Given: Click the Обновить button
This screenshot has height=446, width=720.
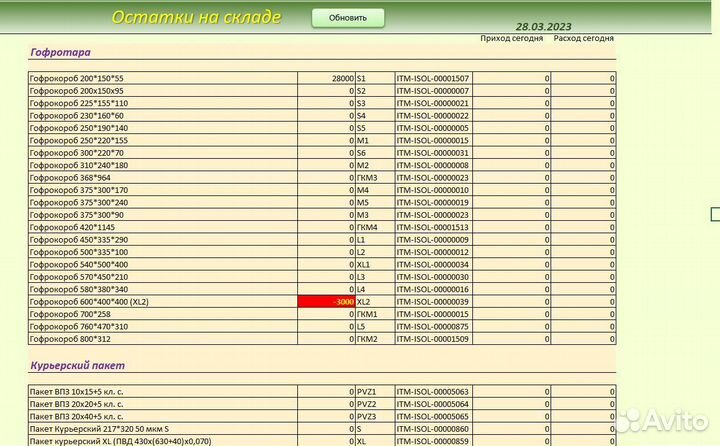Looking at the screenshot, I should (347, 17).
